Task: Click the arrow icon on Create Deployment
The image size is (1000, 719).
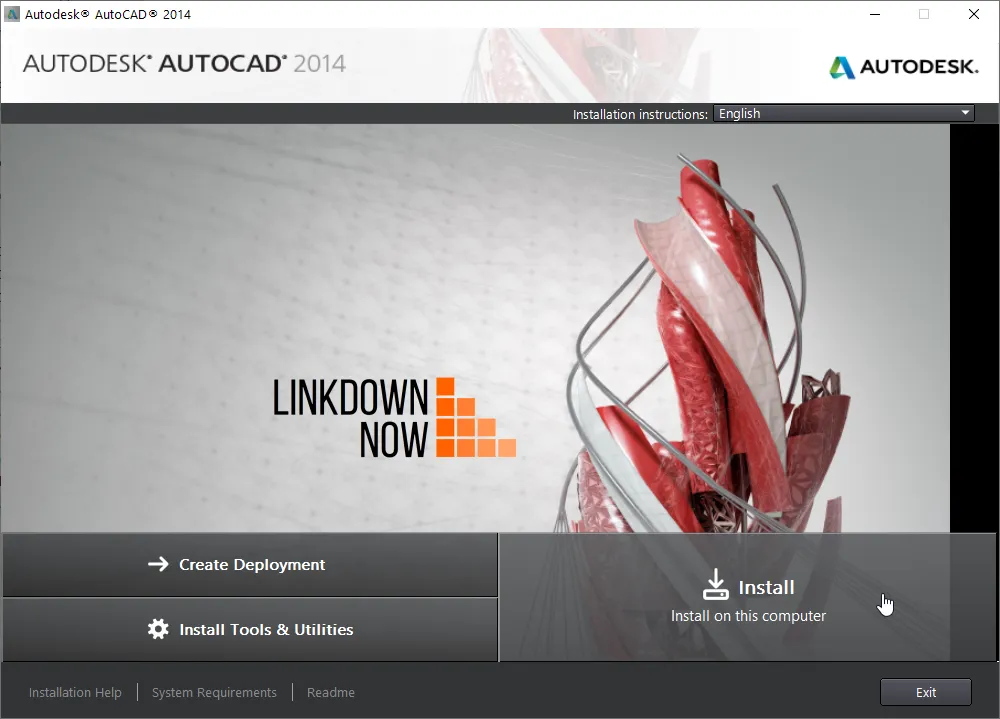Action: [x=160, y=564]
